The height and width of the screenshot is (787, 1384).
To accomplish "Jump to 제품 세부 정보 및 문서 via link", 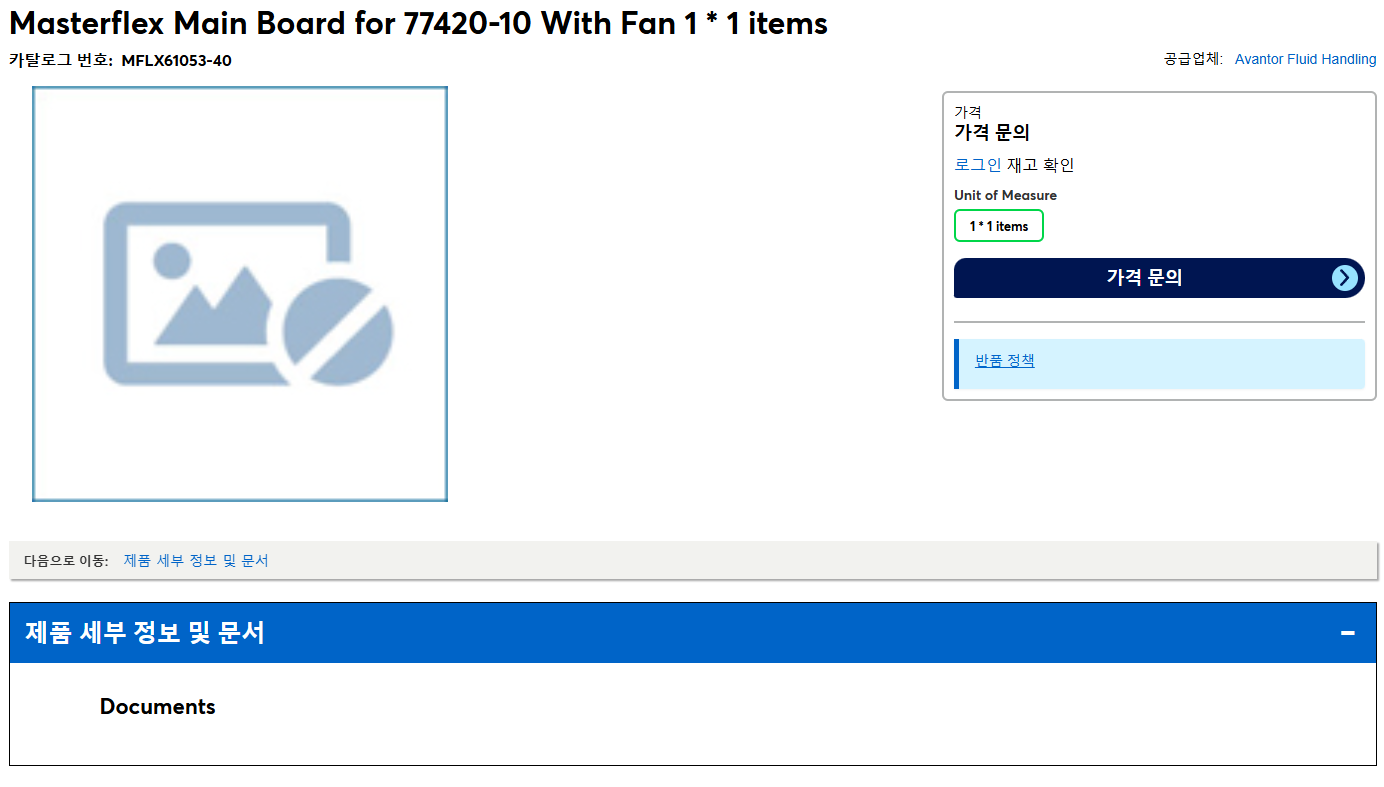I will 196,561.
